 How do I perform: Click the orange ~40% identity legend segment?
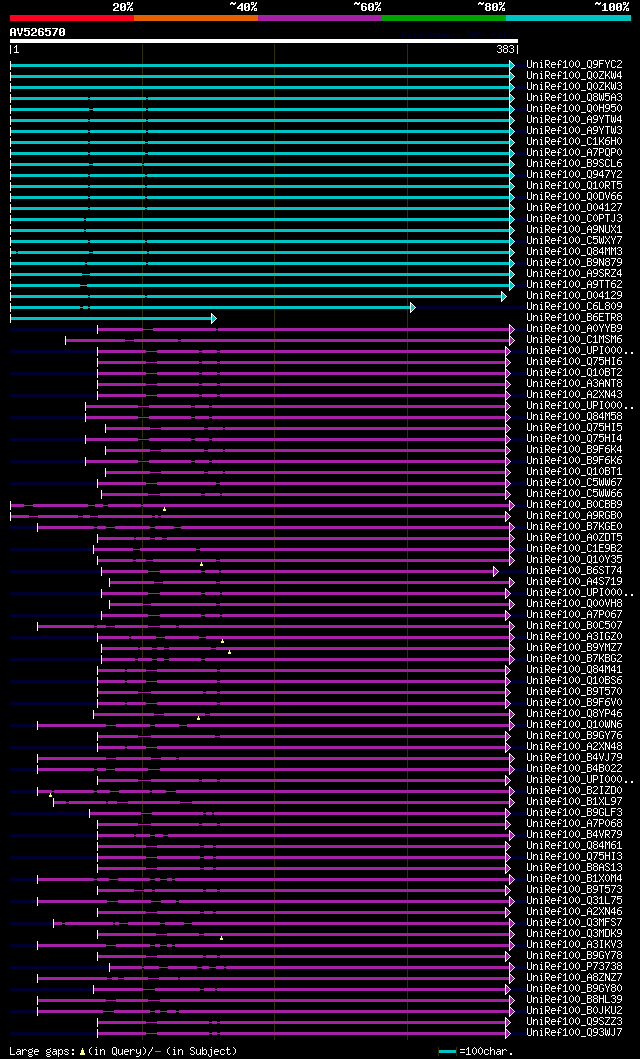coord(196,18)
